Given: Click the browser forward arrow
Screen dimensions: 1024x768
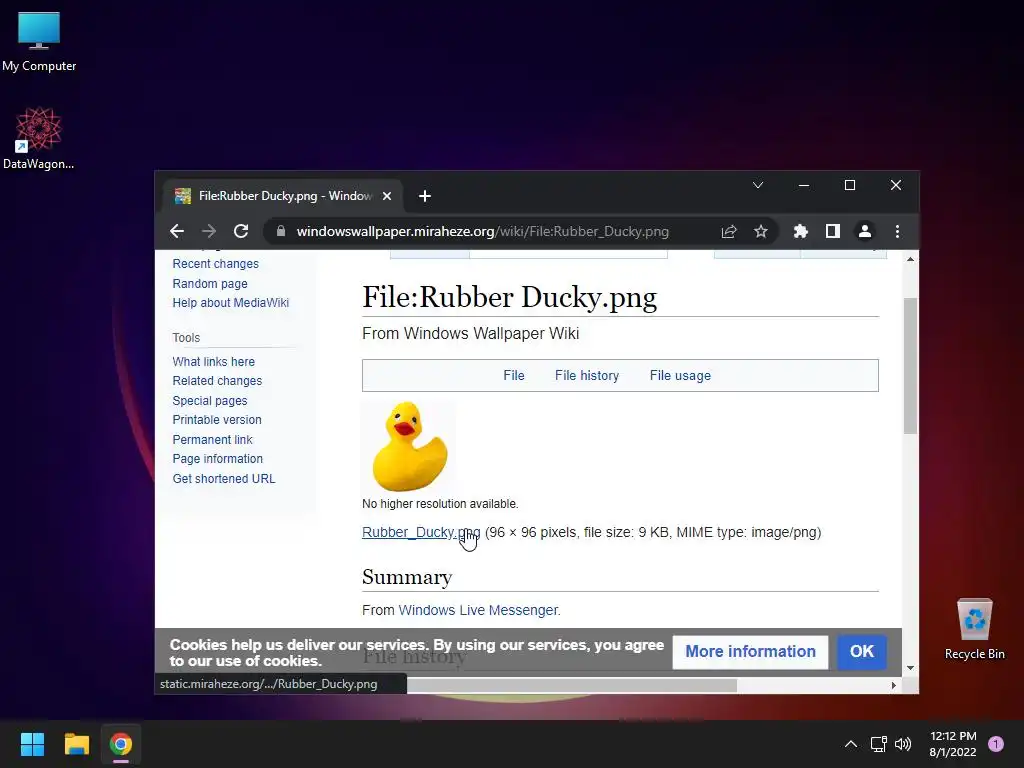Looking at the screenshot, I should [209, 231].
